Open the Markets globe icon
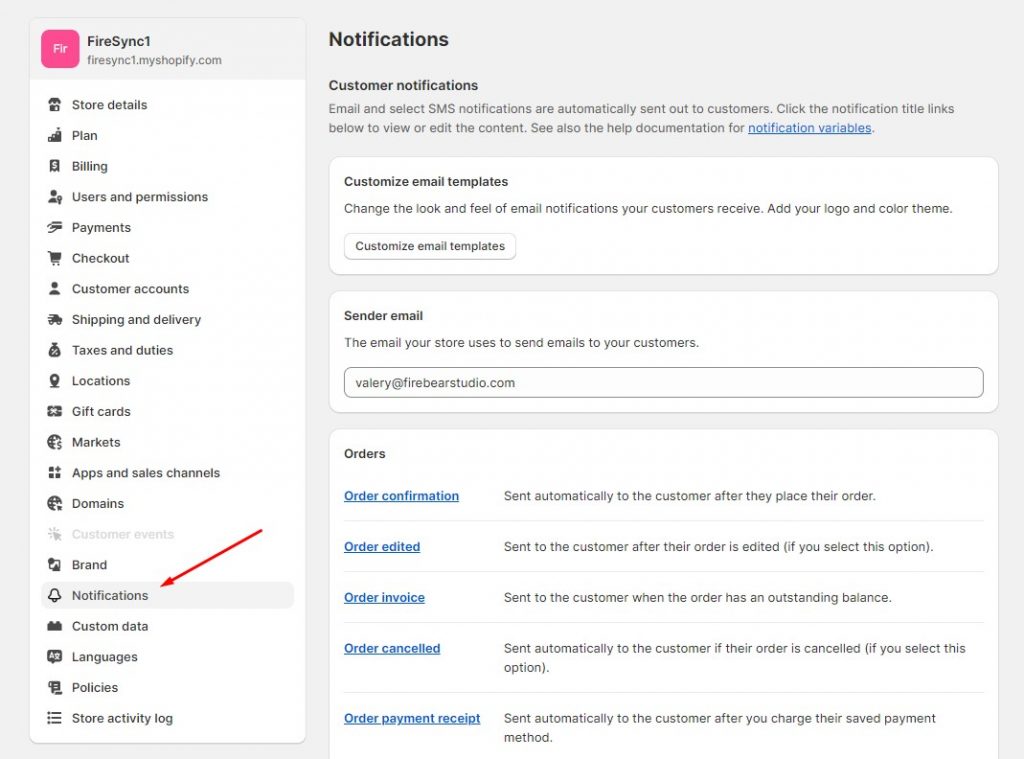 [53, 442]
